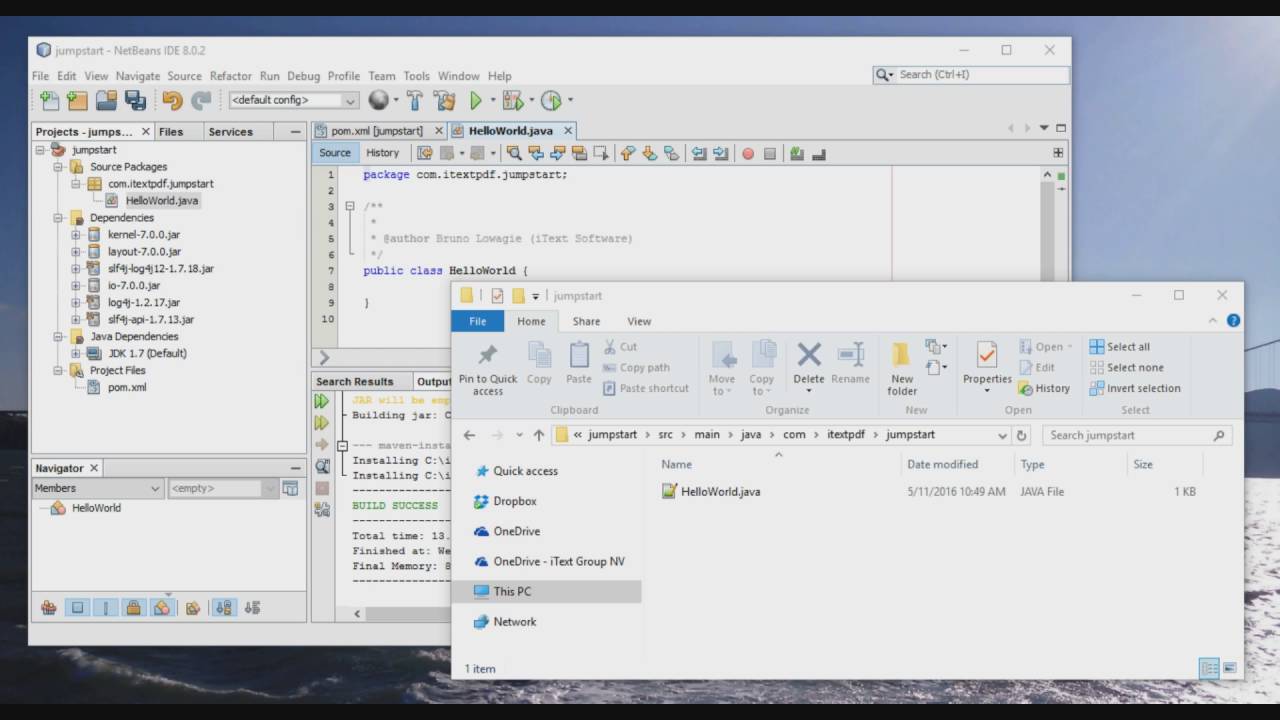Select HelloWorld.java file in Explorer

click(710, 492)
